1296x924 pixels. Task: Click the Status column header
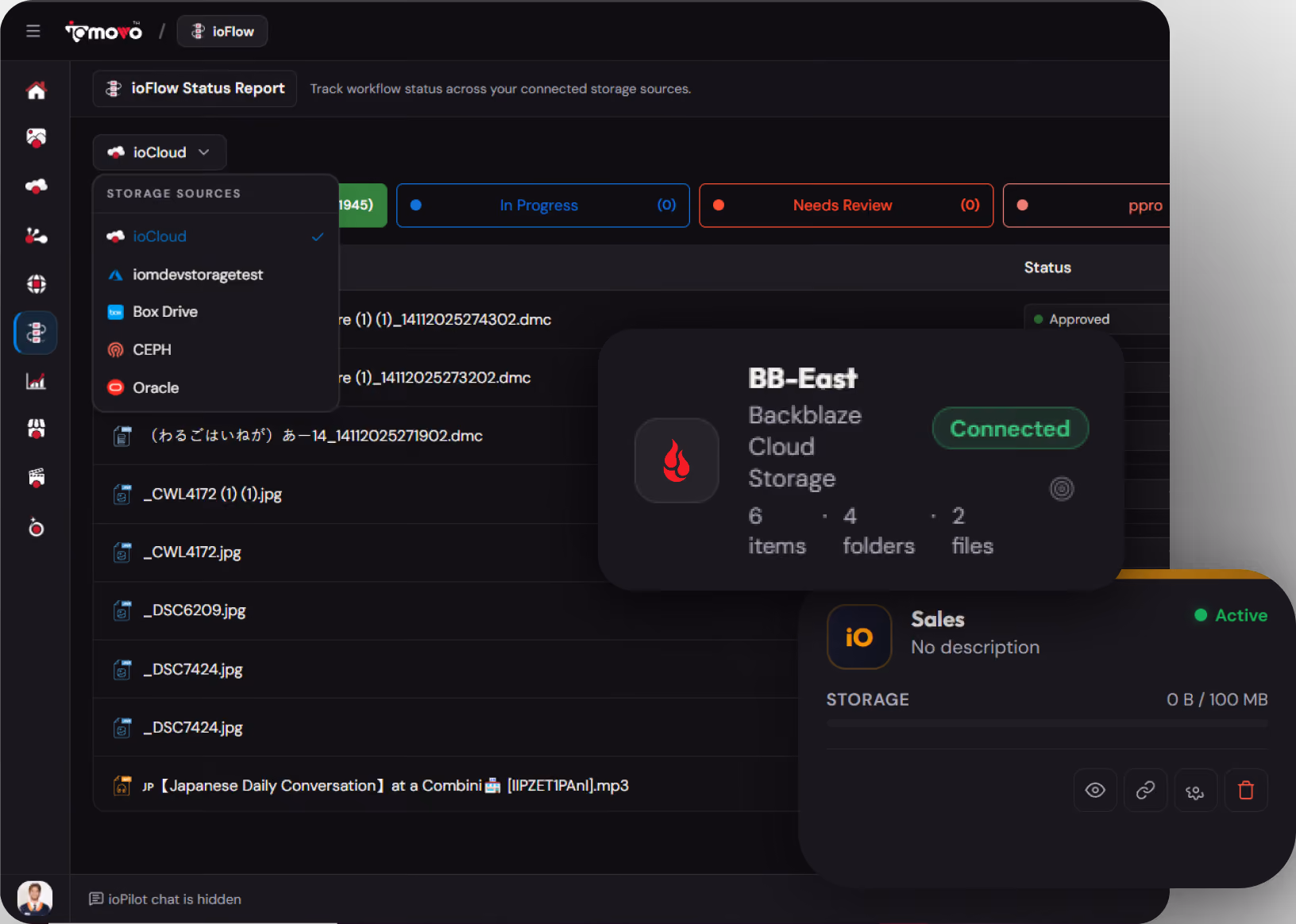(1047, 268)
